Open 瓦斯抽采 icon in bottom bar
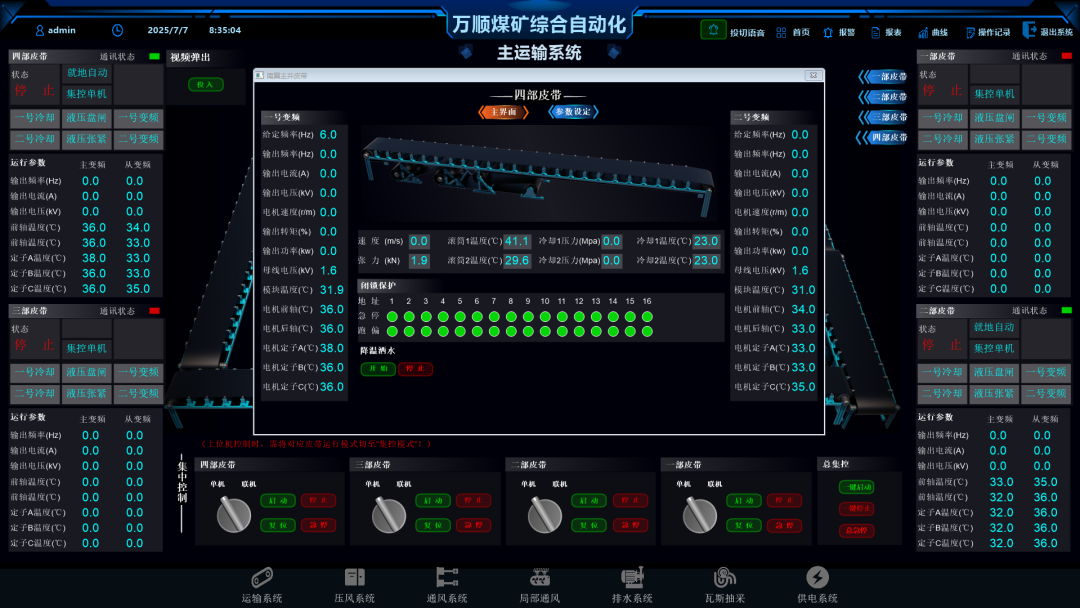The height and width of the screenshot is (608, 1080). (x=725, y=577)
